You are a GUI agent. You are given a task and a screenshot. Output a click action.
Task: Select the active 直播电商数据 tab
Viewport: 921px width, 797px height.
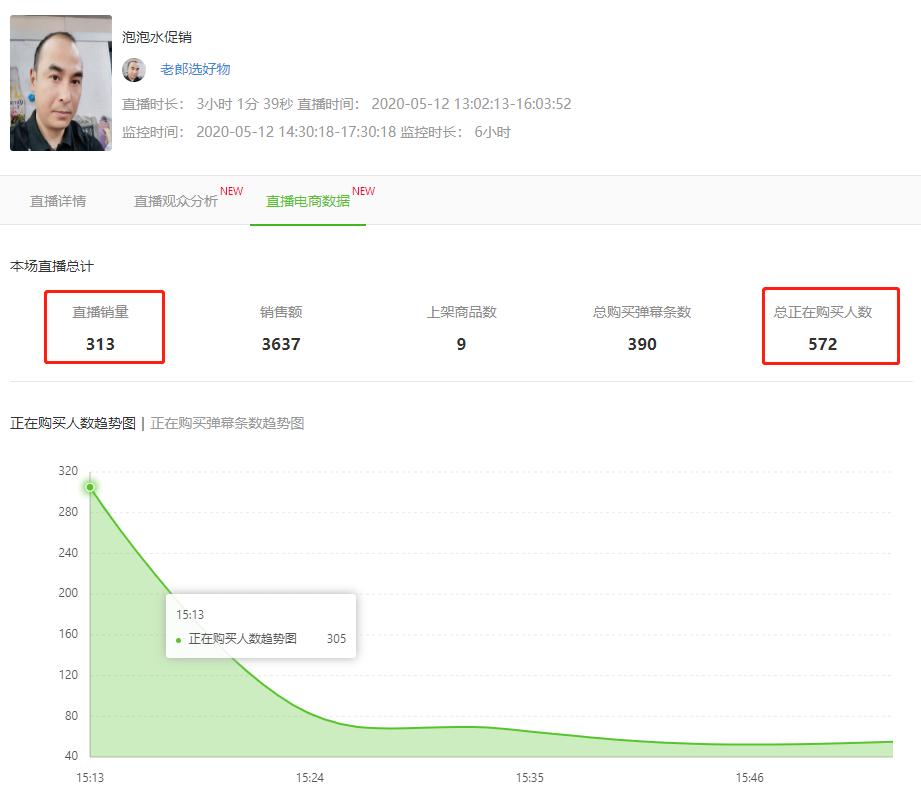point(307,201)
